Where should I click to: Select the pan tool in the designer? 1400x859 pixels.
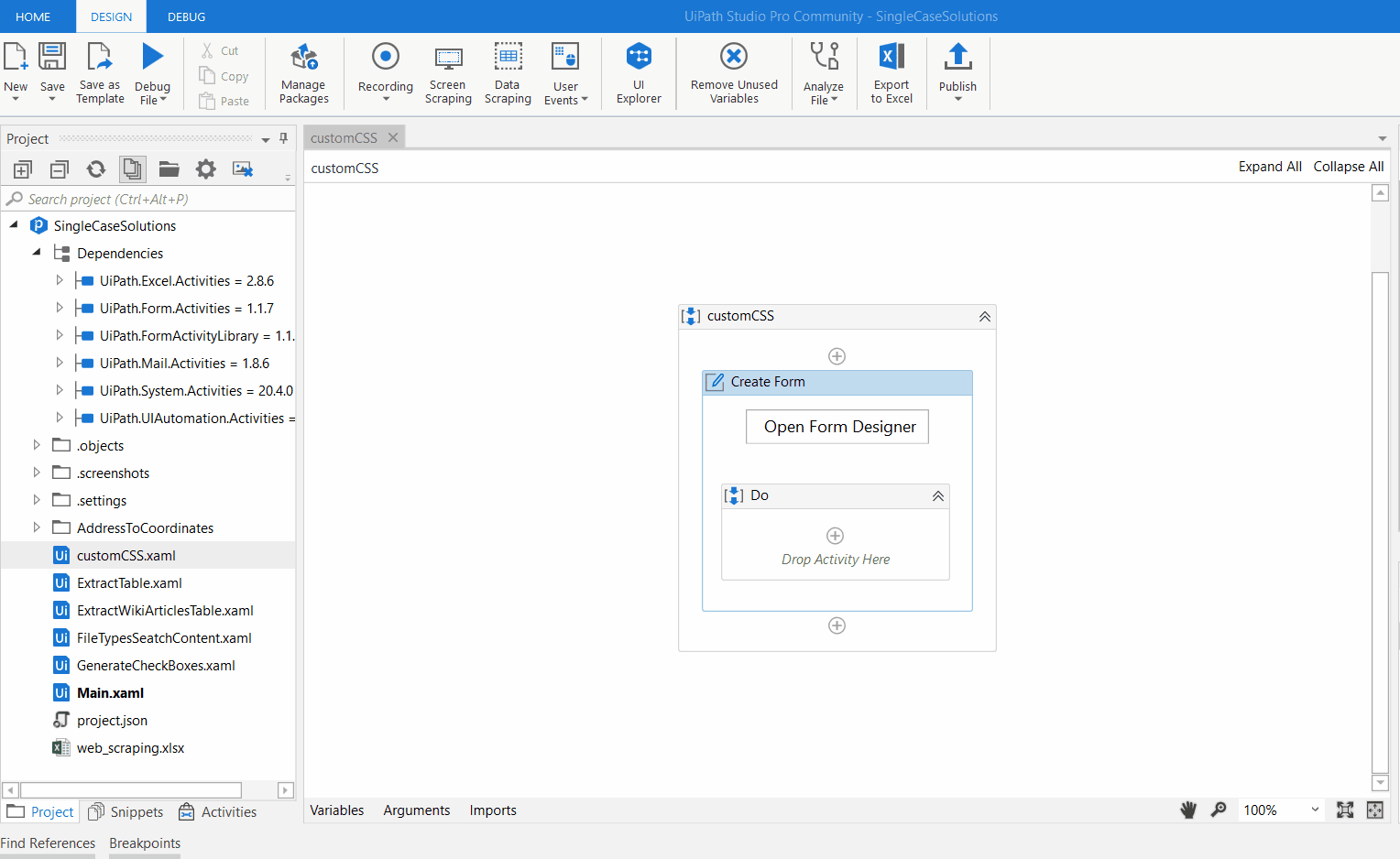click(1188, 810)
